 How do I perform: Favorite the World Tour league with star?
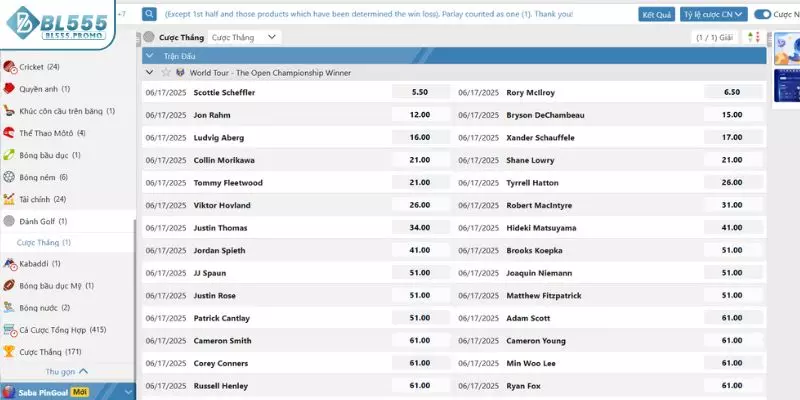coord(165,73)
